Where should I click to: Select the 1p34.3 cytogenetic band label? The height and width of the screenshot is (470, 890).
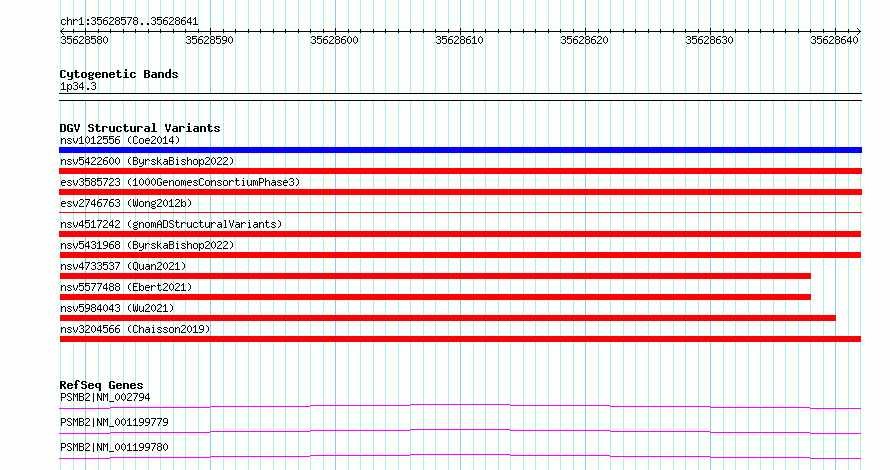pos(78,87)
